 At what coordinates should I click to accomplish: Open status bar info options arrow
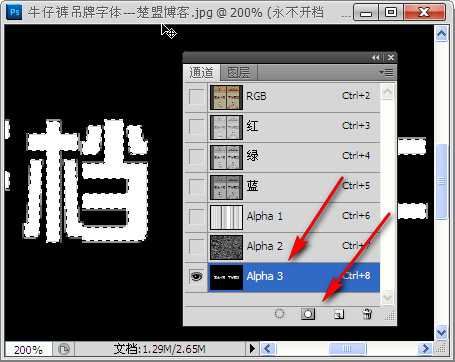pyautogui.click(x=252, y=349)
